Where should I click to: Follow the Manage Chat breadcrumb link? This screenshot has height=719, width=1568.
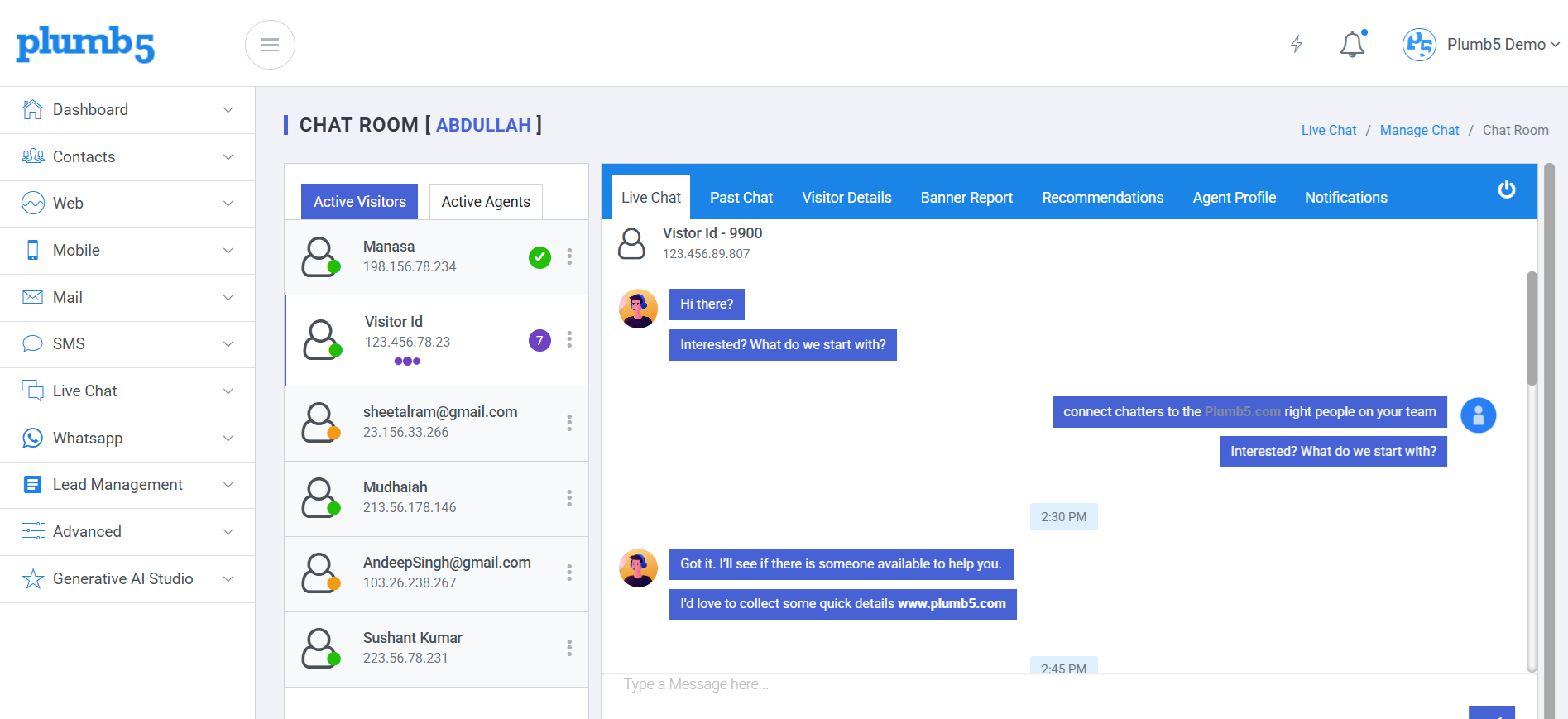tap(1420, 130)
